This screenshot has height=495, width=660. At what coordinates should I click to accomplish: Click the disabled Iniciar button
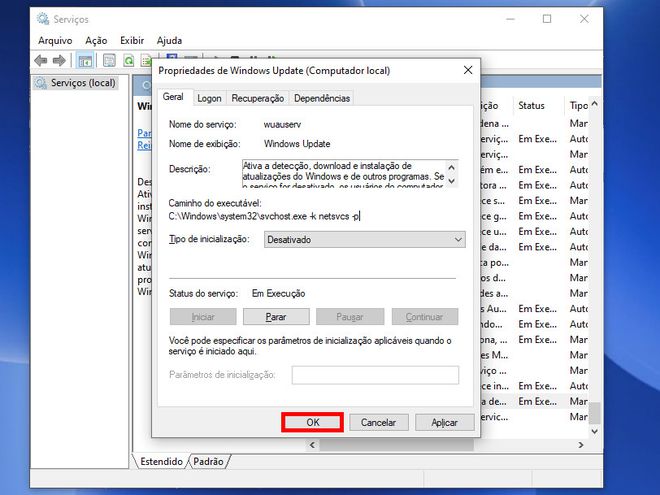click(x=203, y=317)
